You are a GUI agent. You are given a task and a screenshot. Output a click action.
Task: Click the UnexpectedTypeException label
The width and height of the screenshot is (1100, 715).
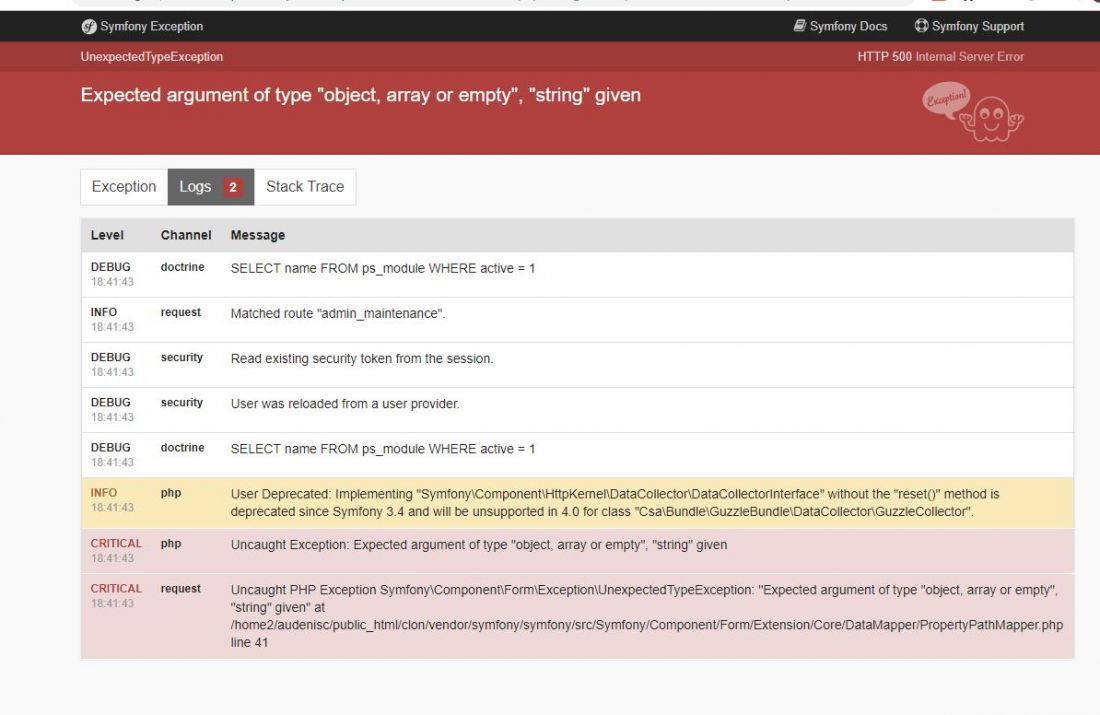click(x=152, y=57)
